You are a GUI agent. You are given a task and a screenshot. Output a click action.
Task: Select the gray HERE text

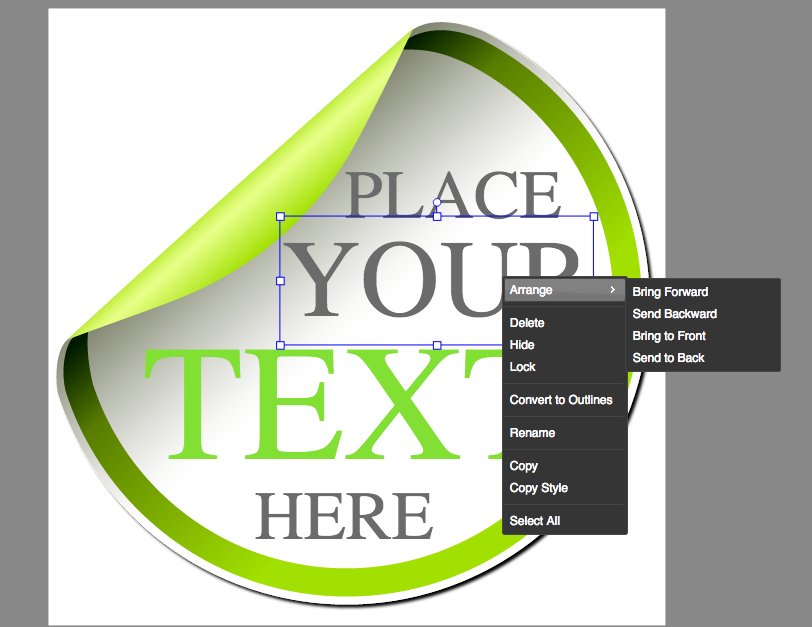pyautogui.click(x=343, y=517)
